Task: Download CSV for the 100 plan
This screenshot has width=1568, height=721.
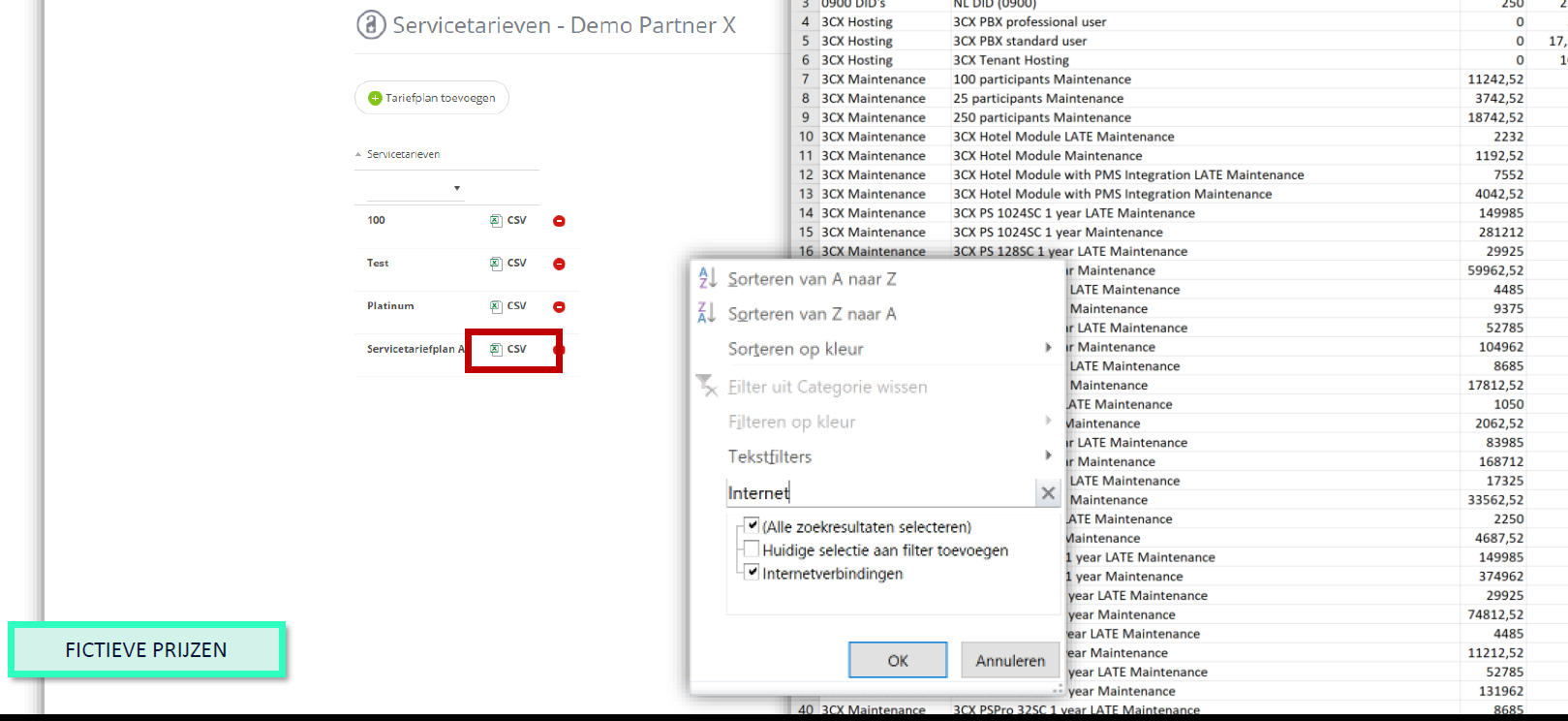Action: (508, 221)
